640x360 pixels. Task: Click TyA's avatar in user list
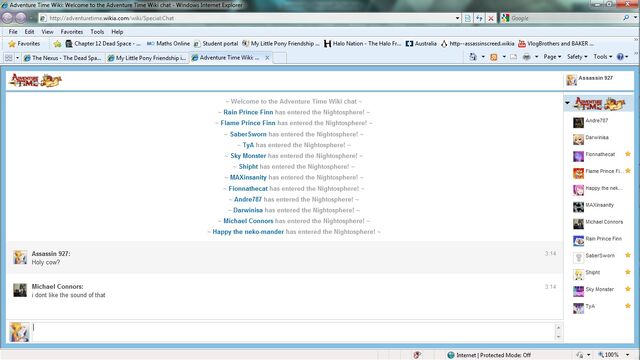click(578, 308)
